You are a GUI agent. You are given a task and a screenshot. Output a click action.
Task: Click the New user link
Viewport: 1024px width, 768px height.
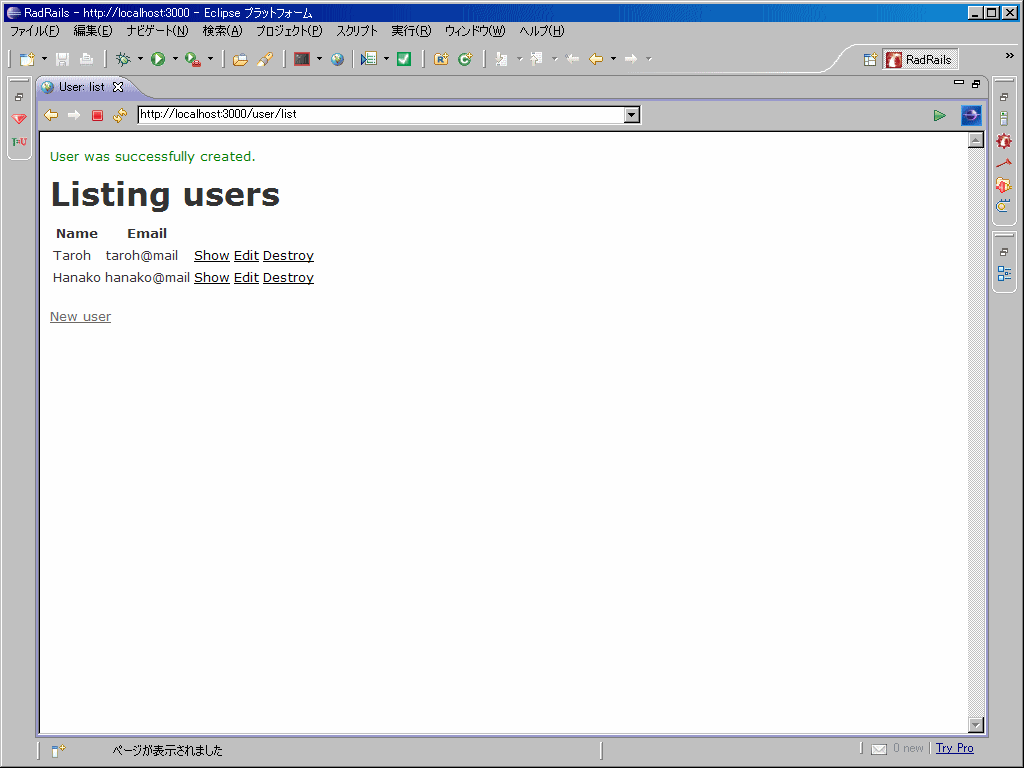pos(80,317)
